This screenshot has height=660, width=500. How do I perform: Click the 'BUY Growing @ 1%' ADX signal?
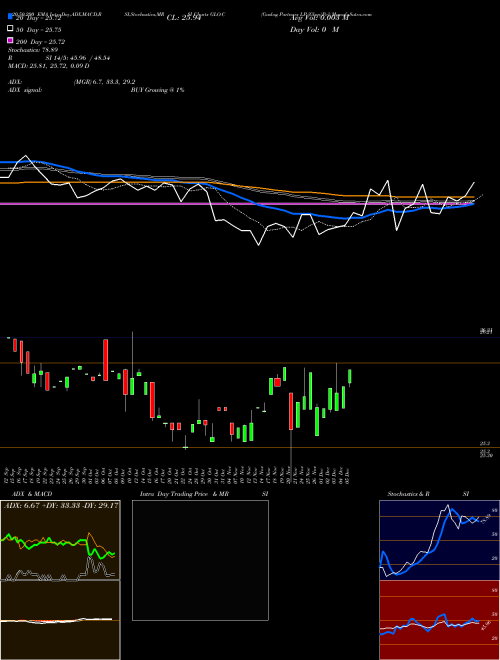[157, 90]
